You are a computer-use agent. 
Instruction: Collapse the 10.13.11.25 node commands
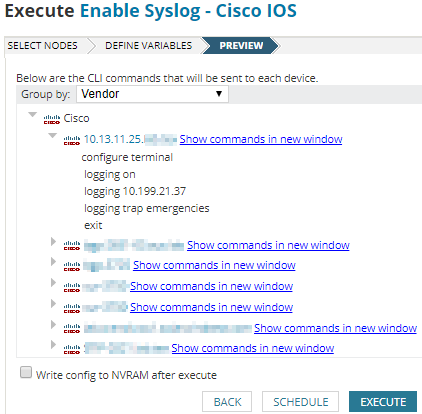coord(53,136)
